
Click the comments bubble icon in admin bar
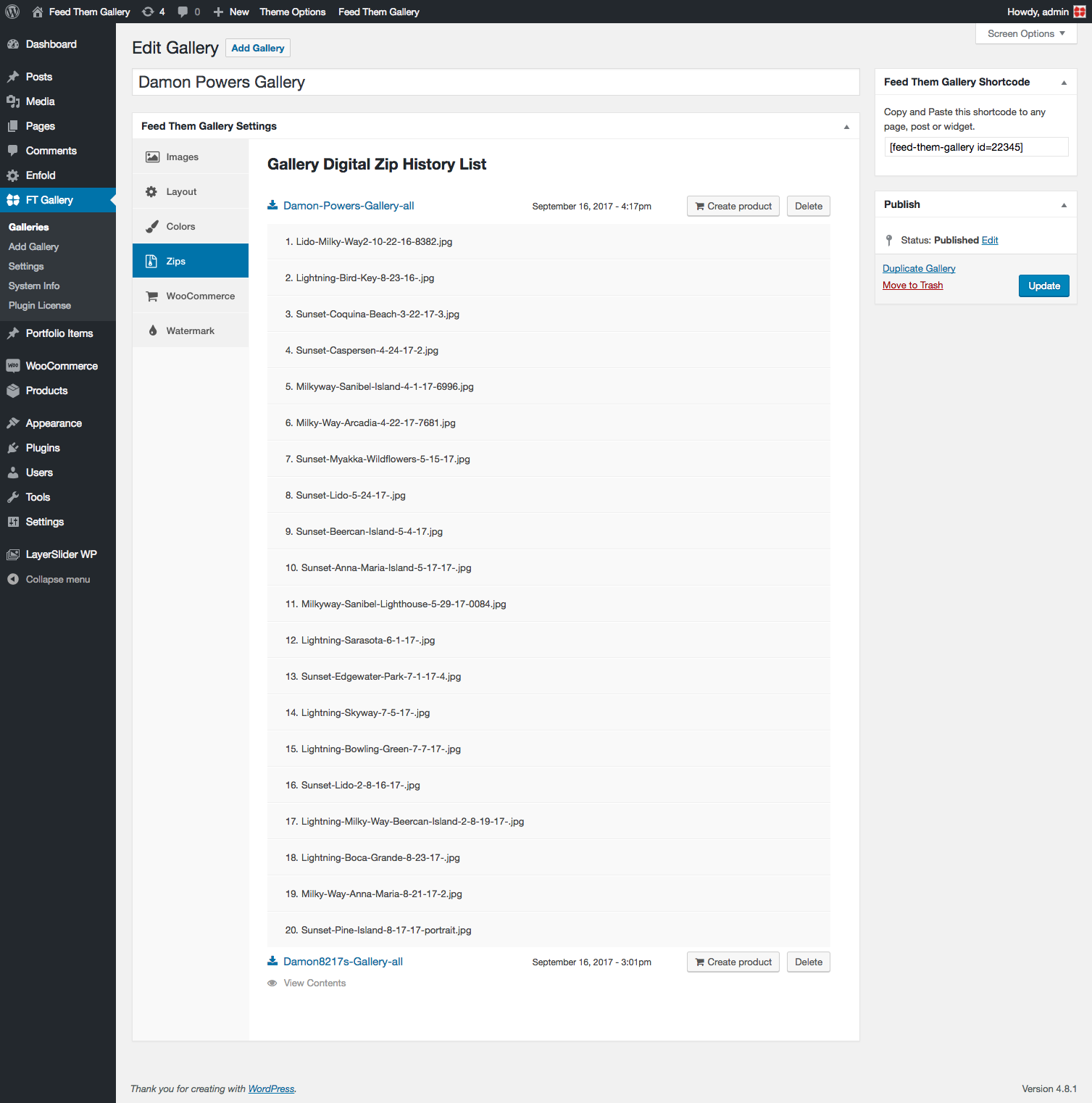click(x=183, y=12)
